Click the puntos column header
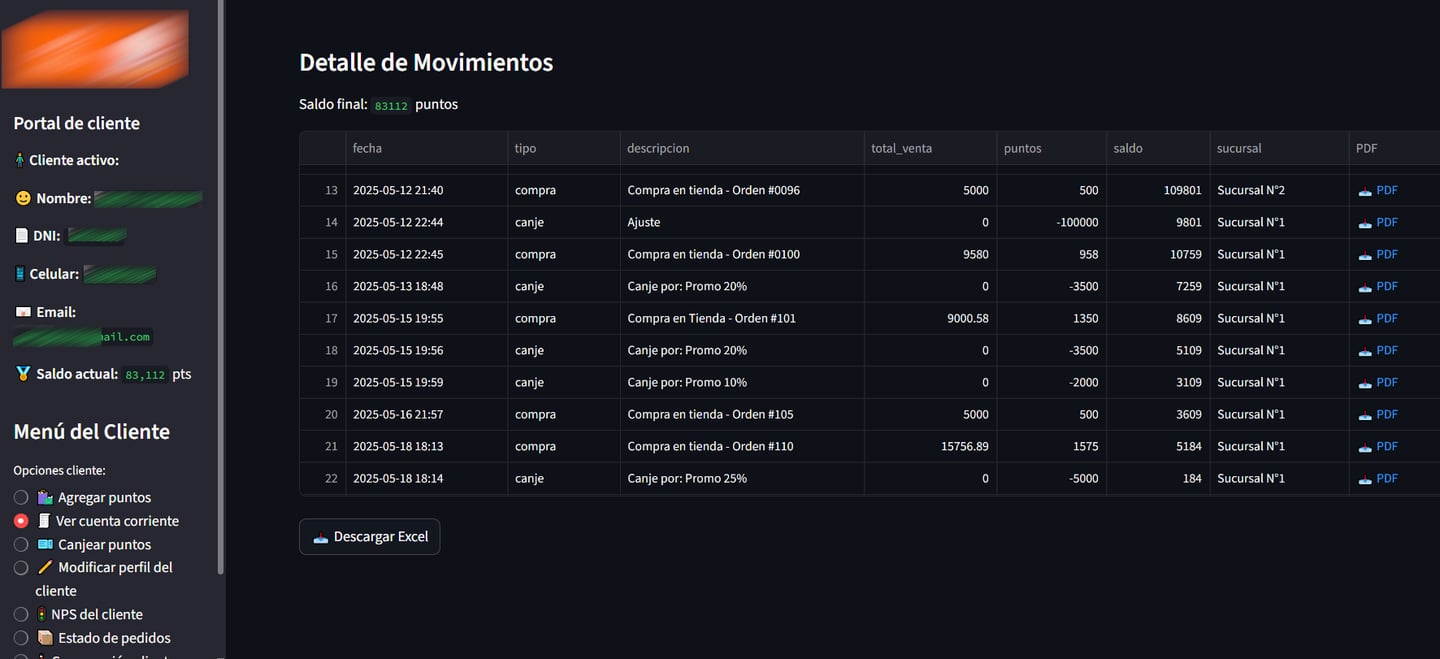Viewport: 1440px width, 659px height. coord(1022,148)
